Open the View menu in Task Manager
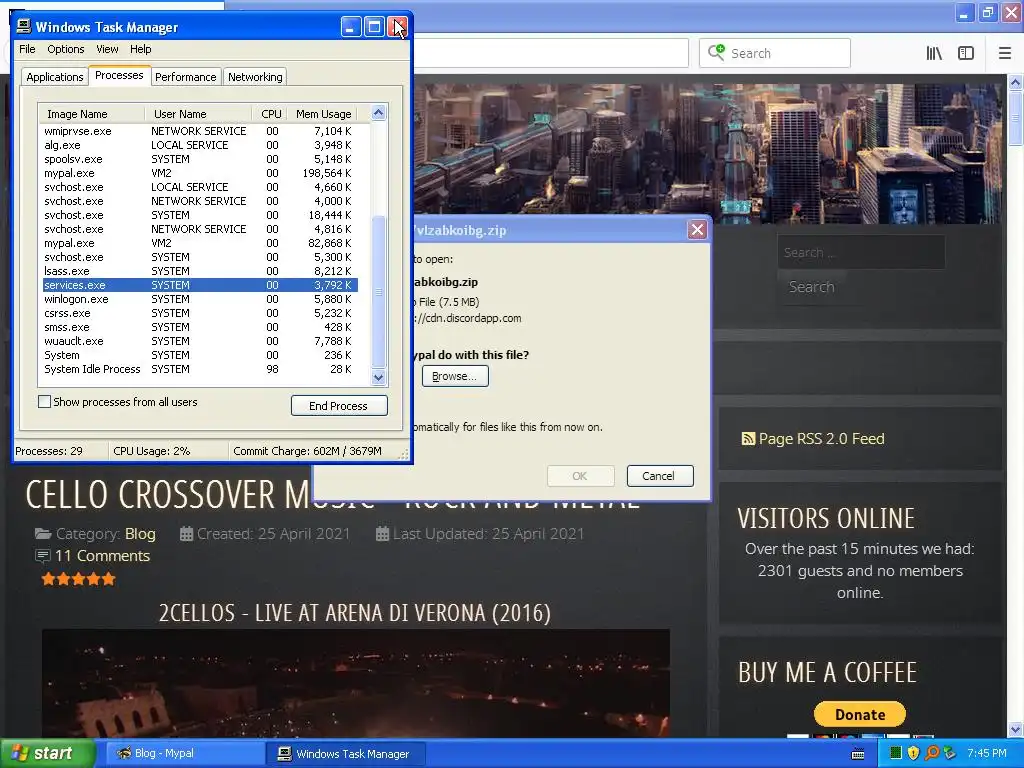Viewport: 1024px width, 768px height. (x=107, y=49)
